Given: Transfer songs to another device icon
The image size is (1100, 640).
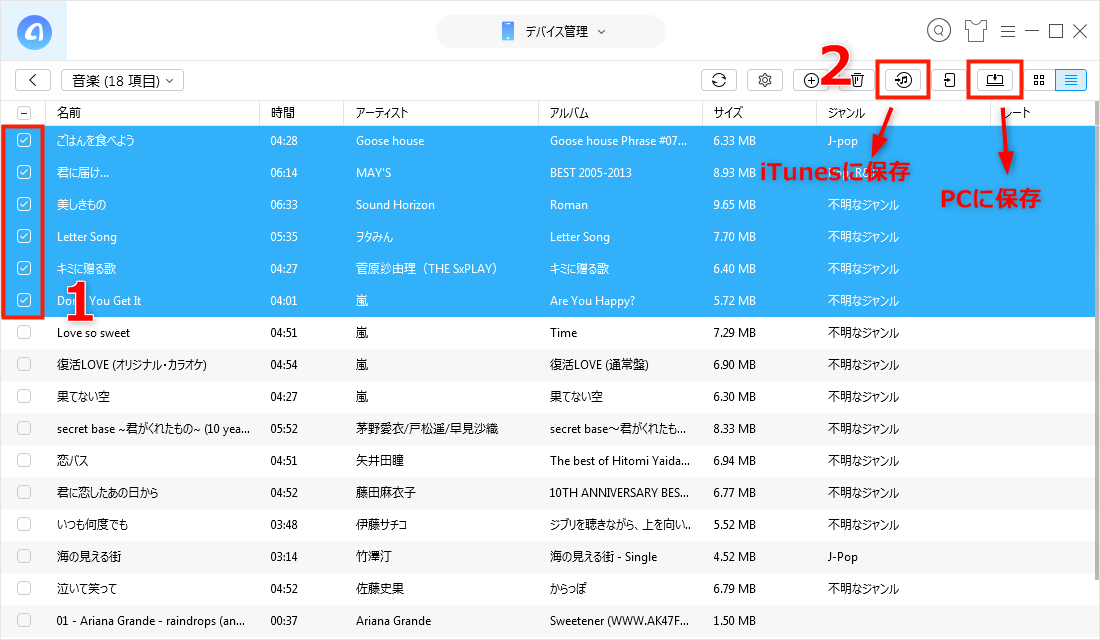Looking at the screenshot, I should (949, 80).
